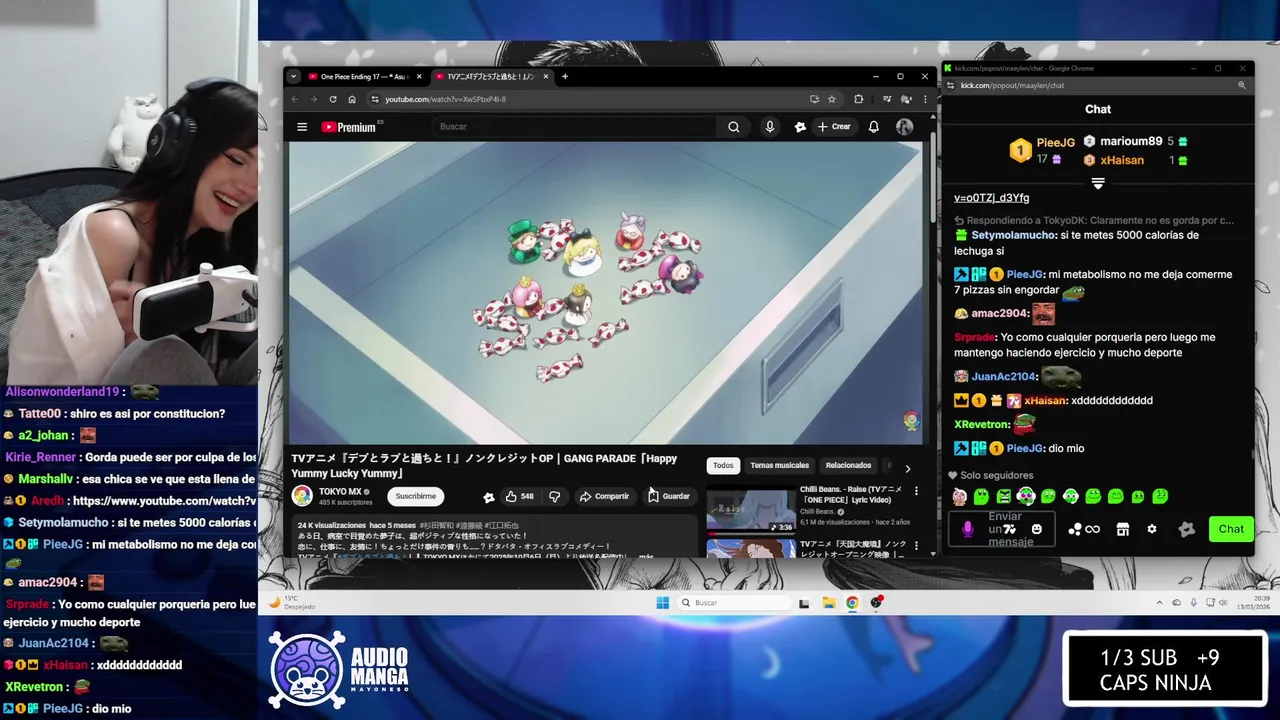Viewport: 1280px width, 720px height.
Task: Dislike the video with thumbs down
Action: [555, 496]
